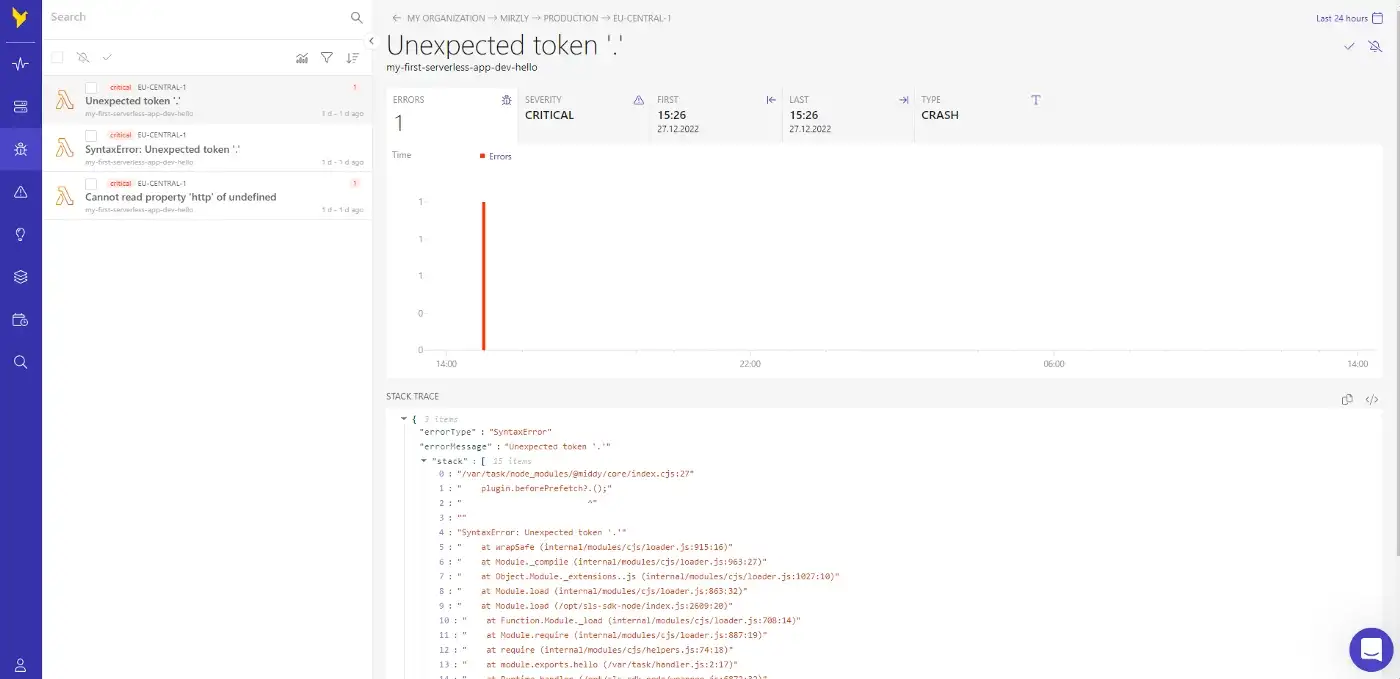Copy the stack trace to clipboard

[1347, 399]
